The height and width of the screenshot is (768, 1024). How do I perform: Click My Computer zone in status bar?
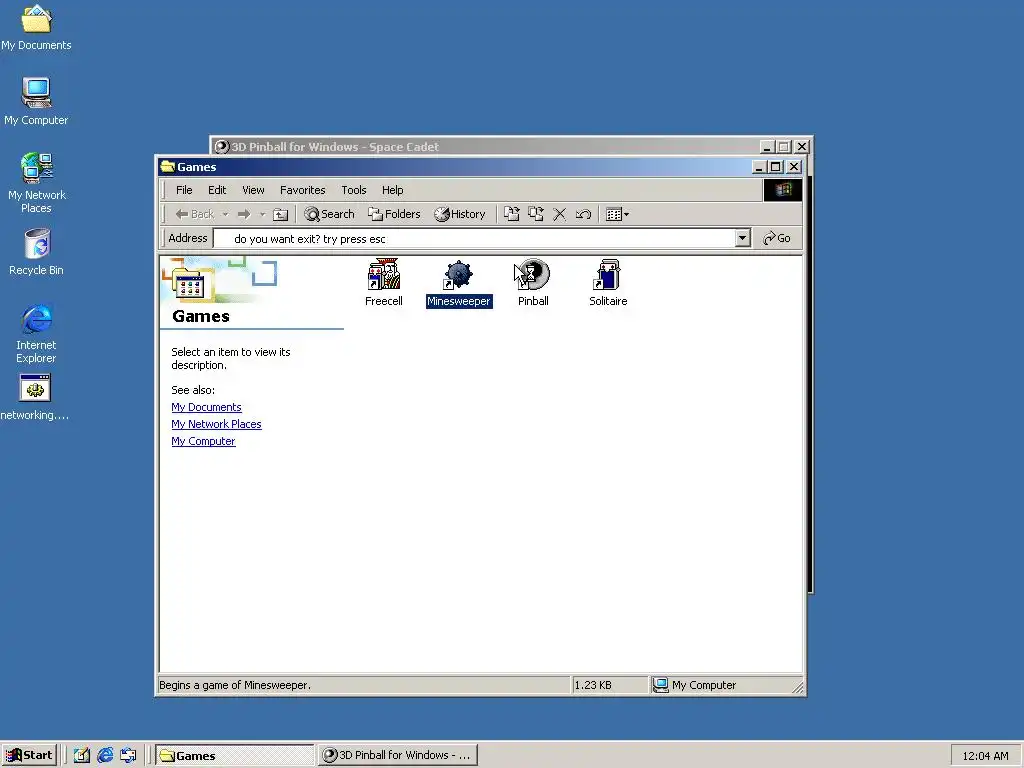pos(695,685)
